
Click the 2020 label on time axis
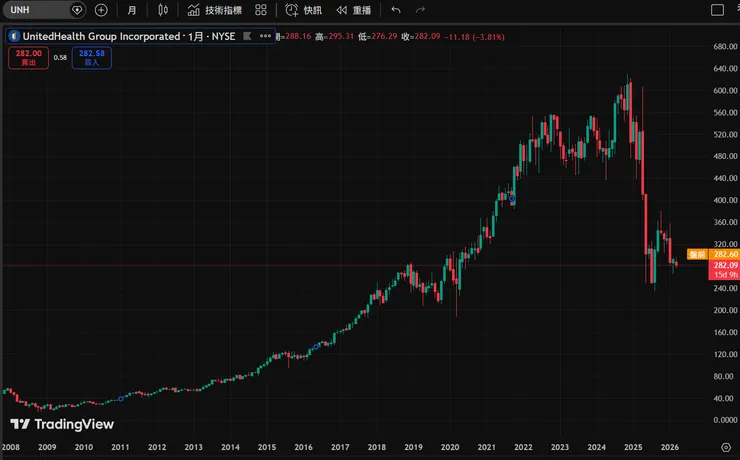click(450, 447)
